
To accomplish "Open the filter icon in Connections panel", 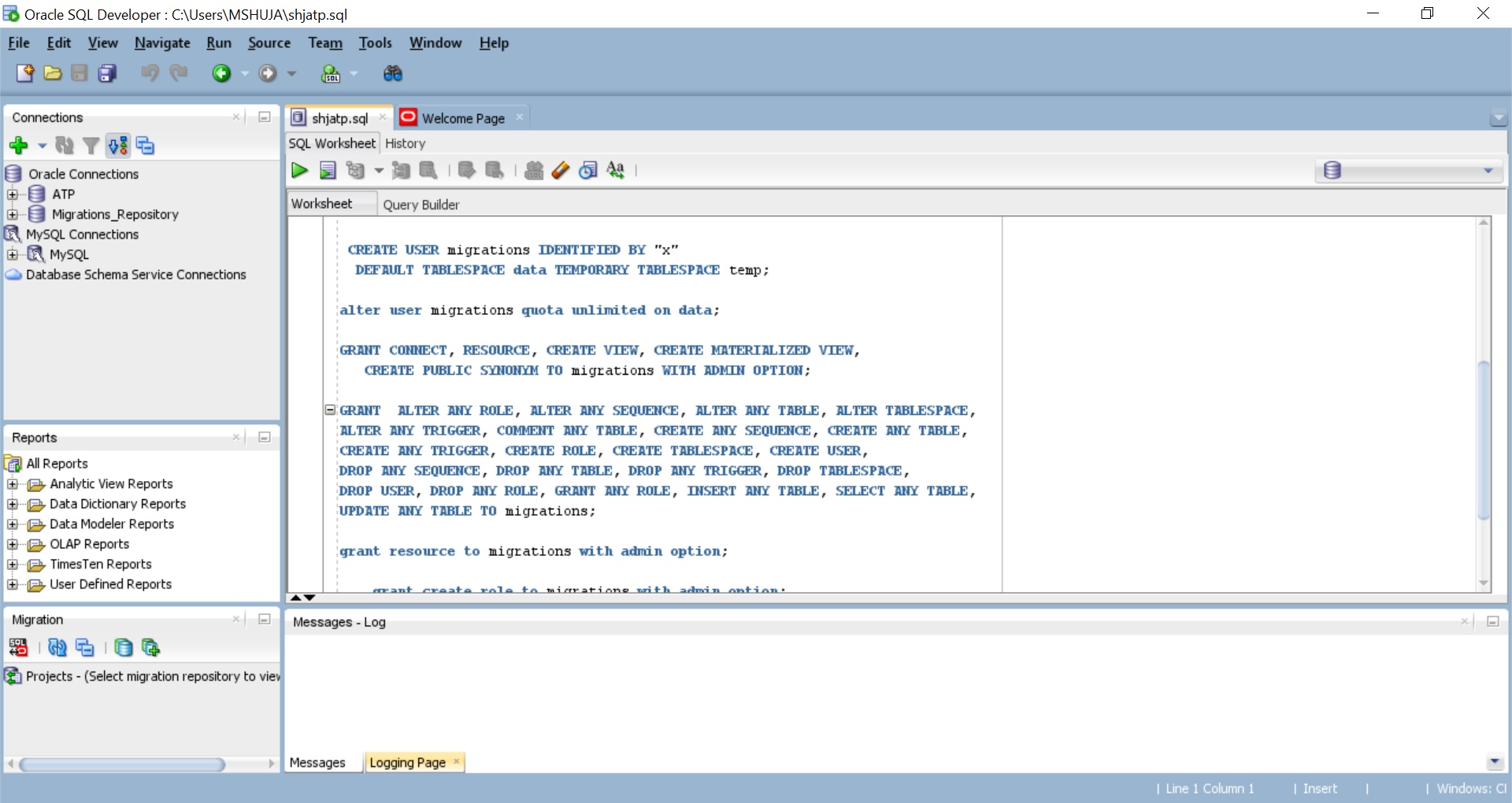I will 91,146.
